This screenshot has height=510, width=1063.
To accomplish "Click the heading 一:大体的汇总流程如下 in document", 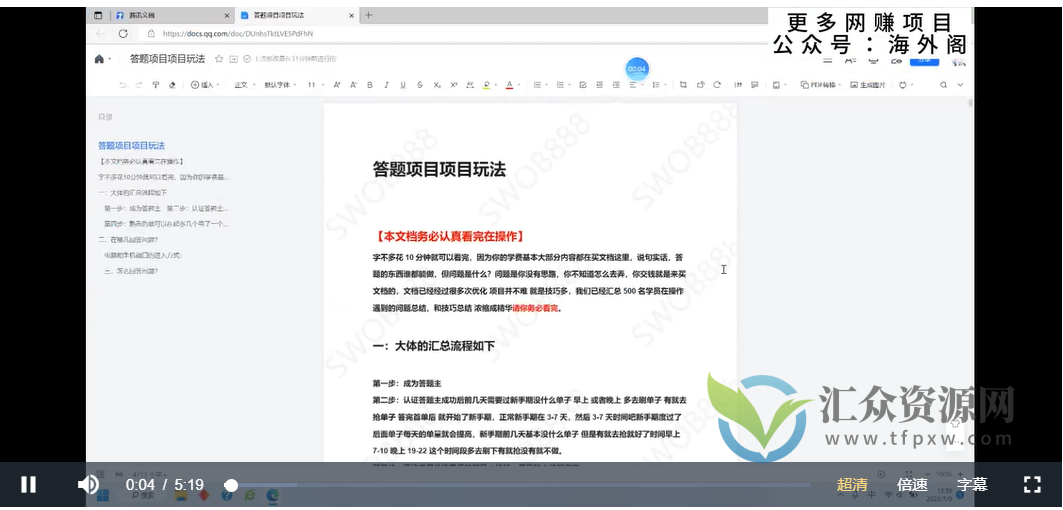I will [434, 345].
